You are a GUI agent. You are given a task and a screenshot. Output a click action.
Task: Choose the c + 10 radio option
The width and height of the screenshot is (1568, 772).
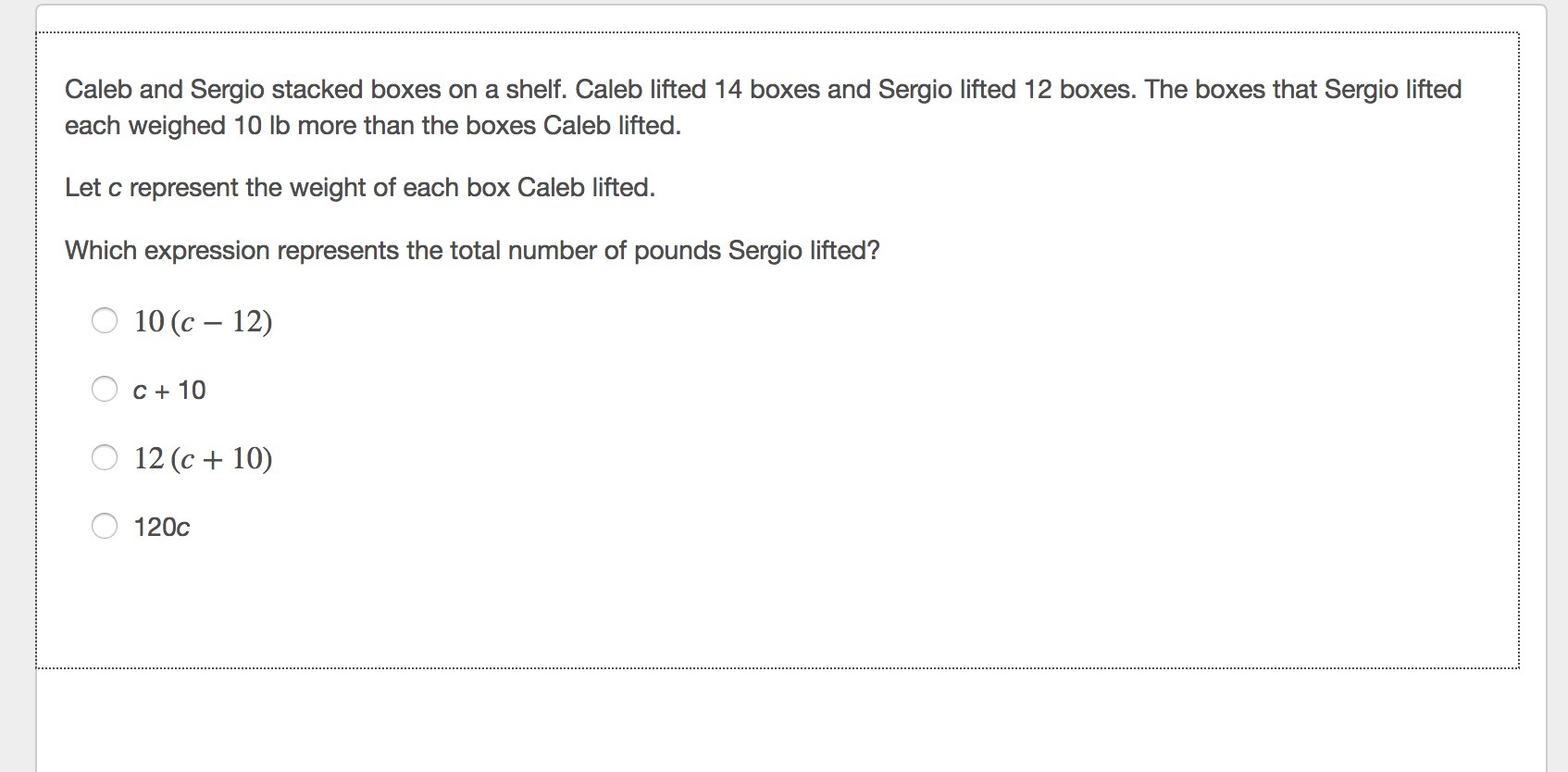[x=105, y=389]
